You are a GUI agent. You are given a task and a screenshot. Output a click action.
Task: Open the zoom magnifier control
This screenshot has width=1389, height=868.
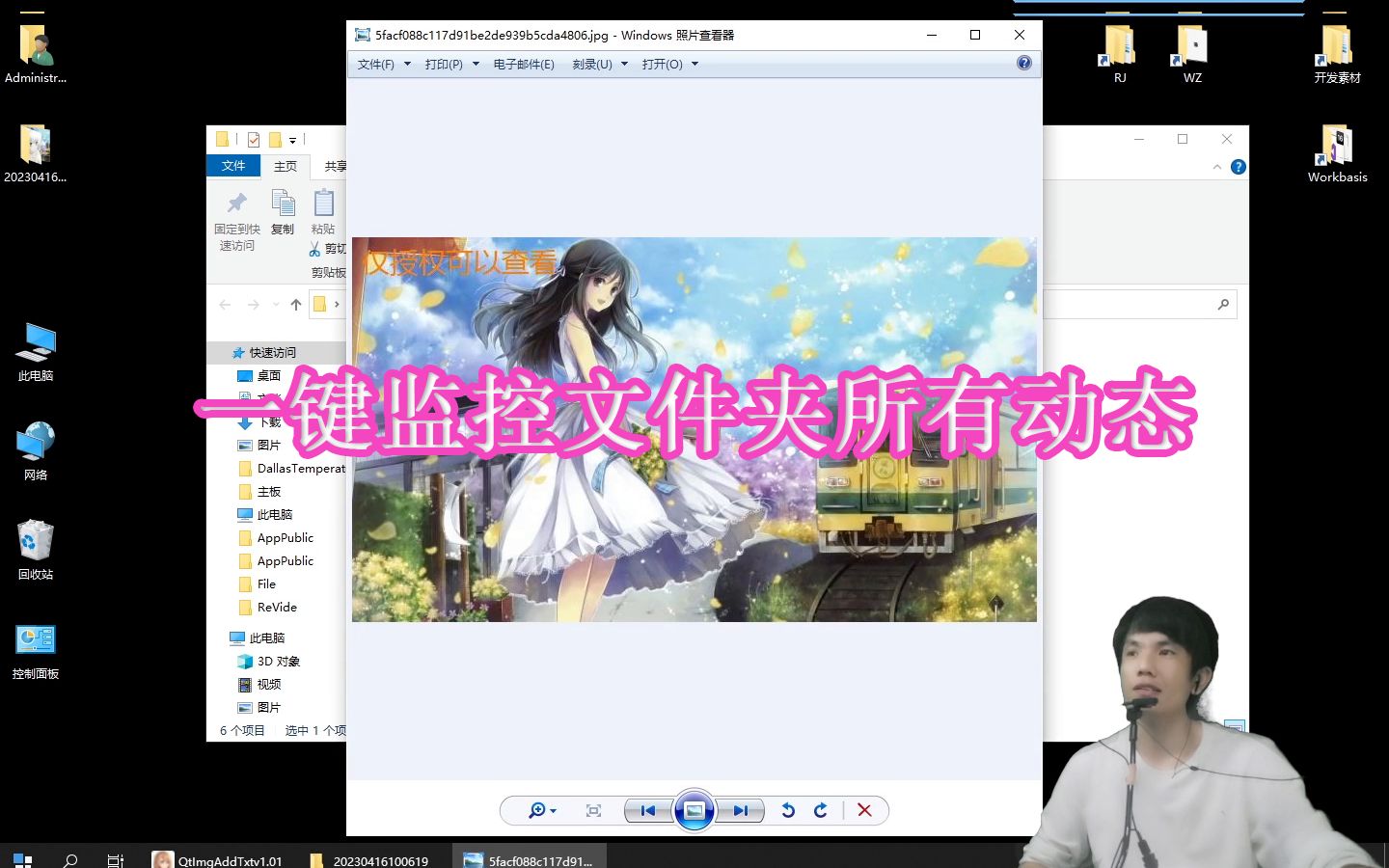(537, 810)
